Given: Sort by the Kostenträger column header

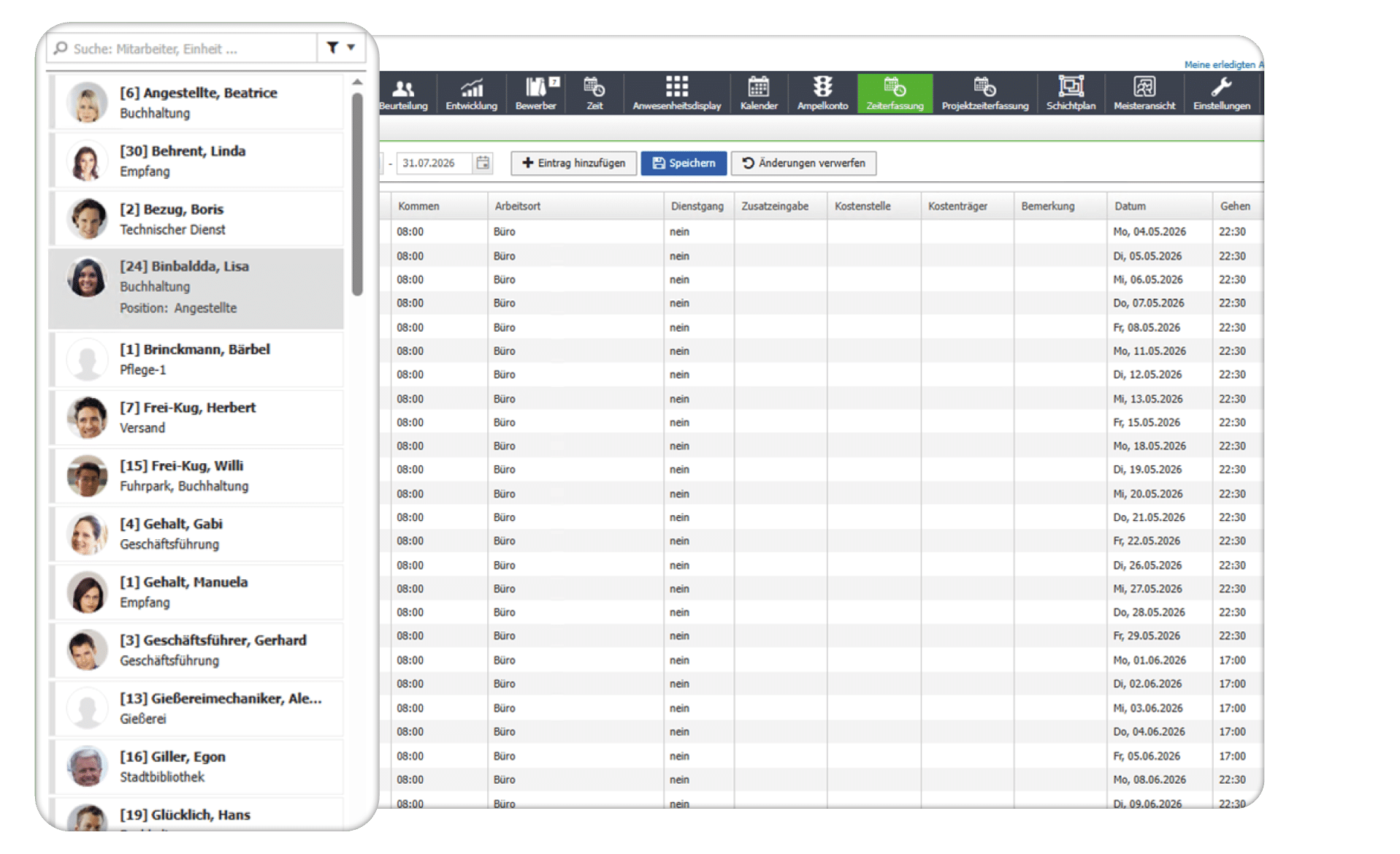Looking at the screenshot, I should coord(968,206).
